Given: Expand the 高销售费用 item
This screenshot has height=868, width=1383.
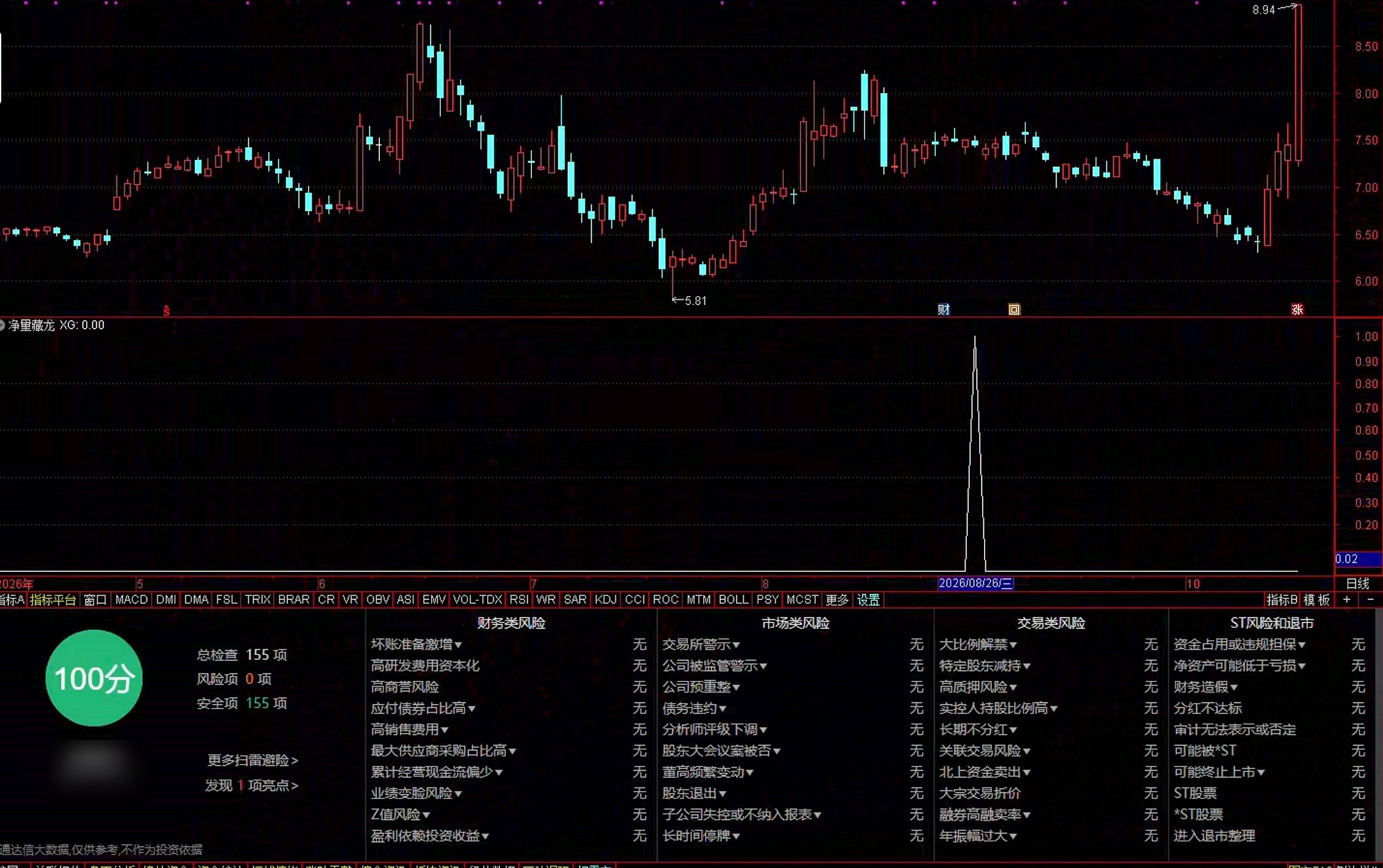Looking at the screenshot, I should pos(409,729).
